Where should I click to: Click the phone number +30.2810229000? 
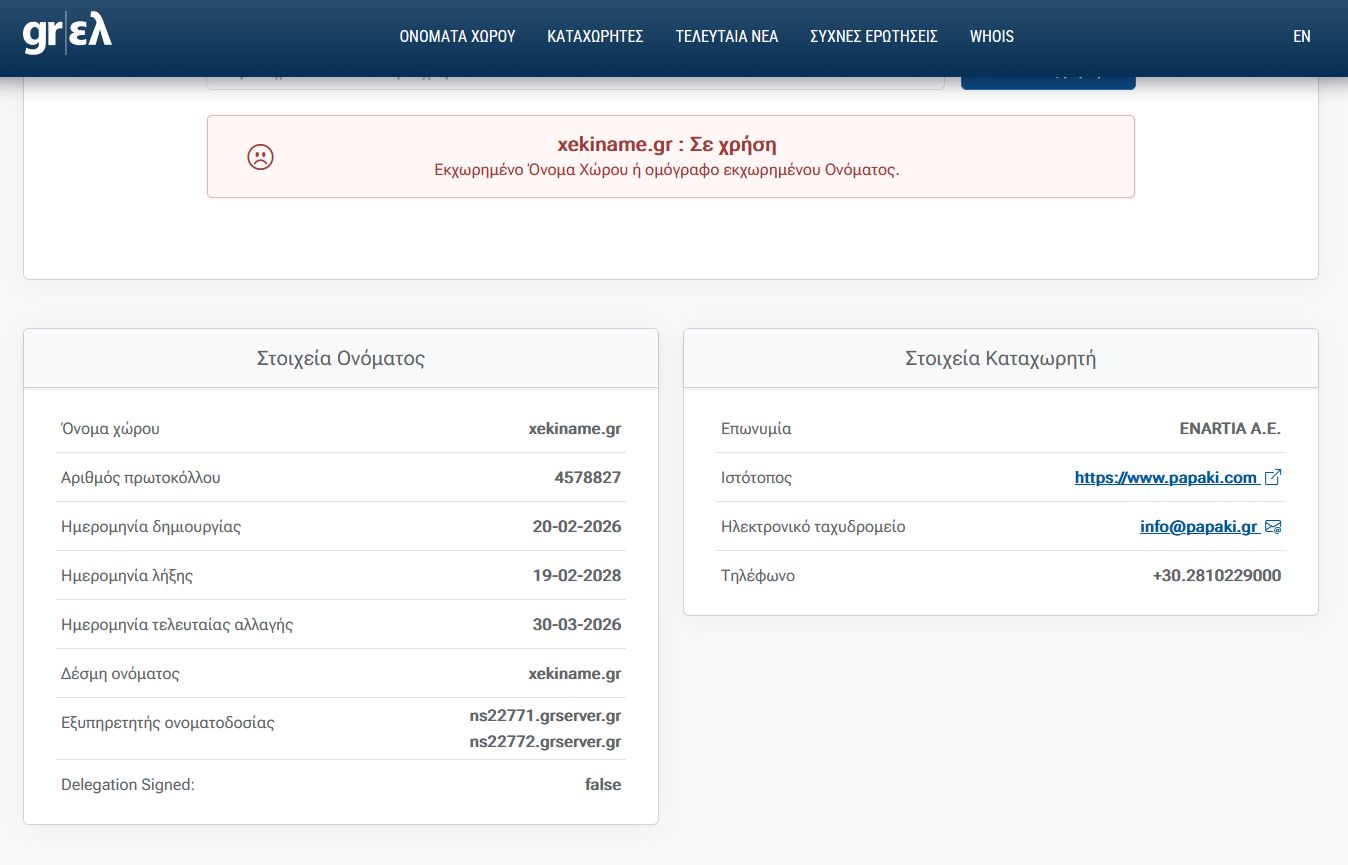pyautogui.click(x=1216, y=576)
